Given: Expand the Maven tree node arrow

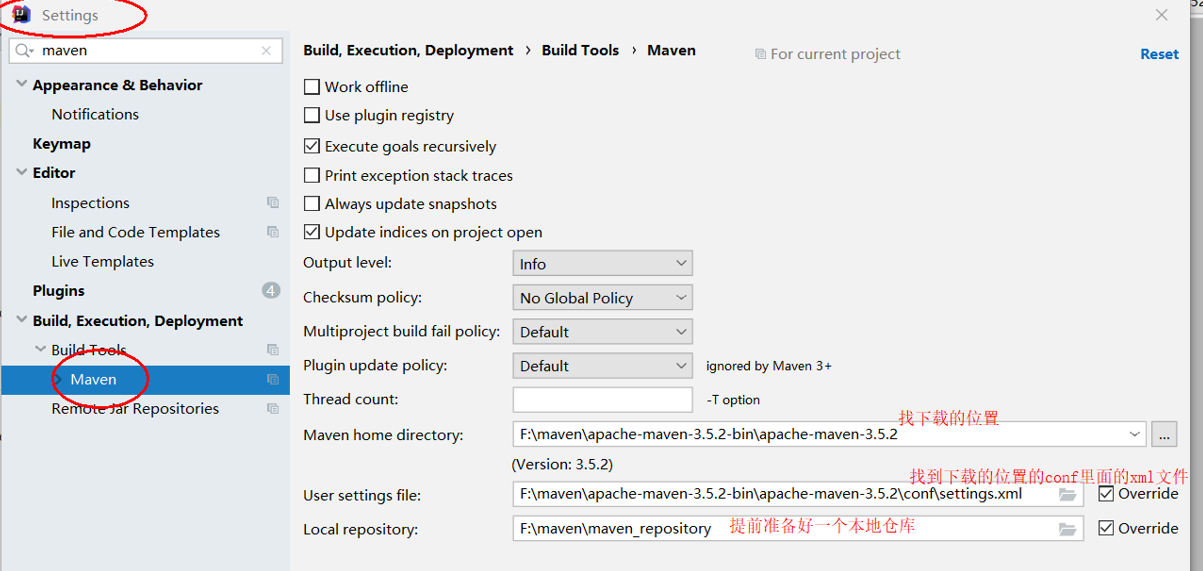Looking at the screenshot, I should (59, 379).
